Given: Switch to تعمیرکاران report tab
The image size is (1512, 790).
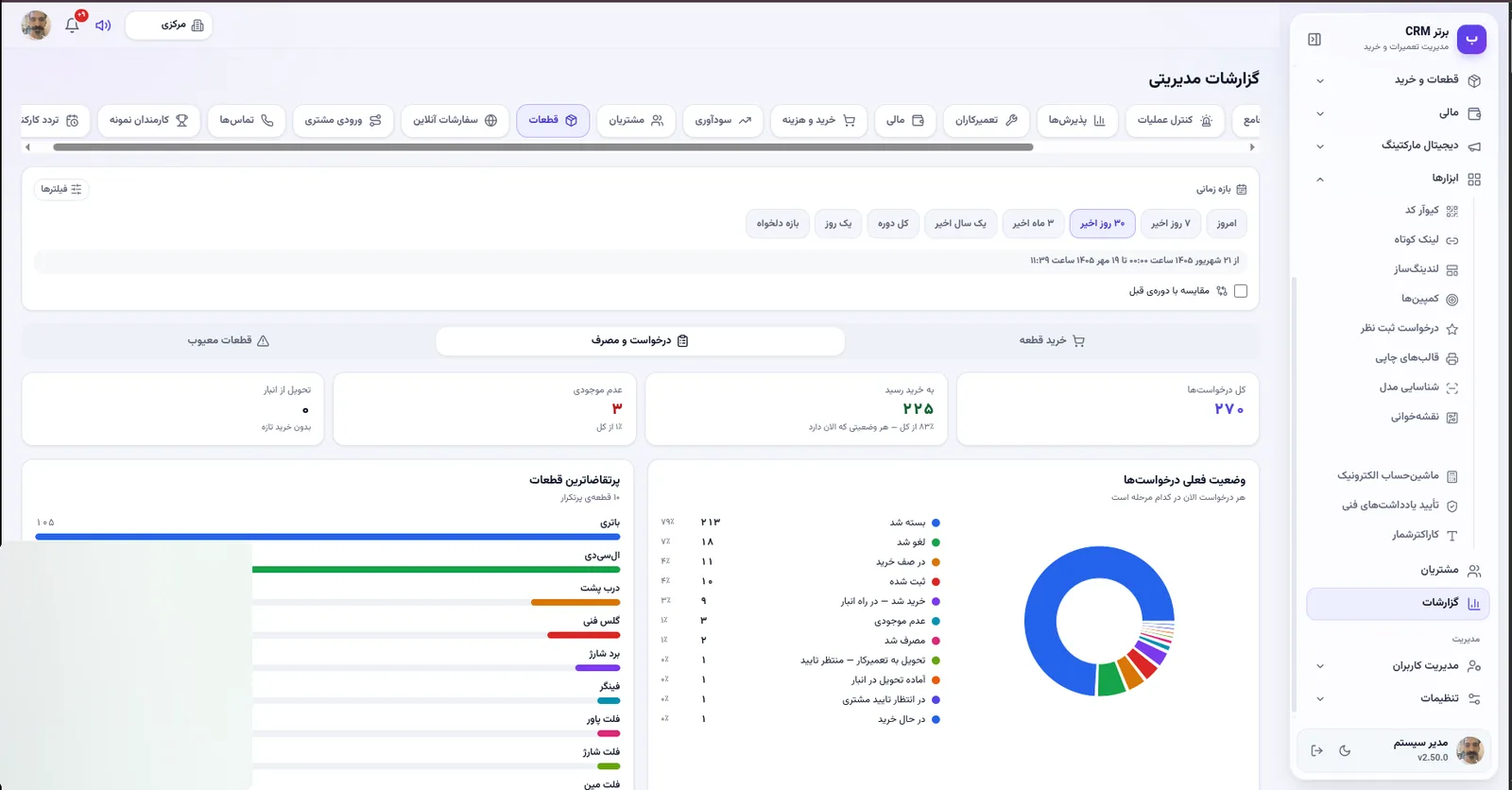Looking at the screenshot, I should (x=986, y=120).
